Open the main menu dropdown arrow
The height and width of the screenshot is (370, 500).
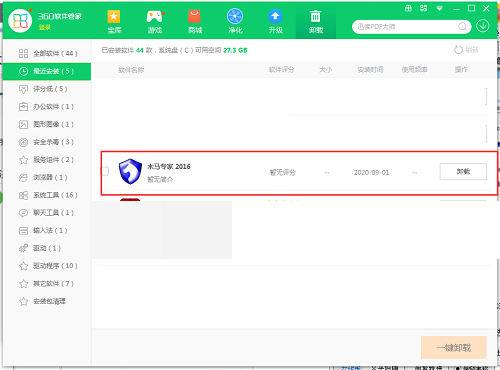tap(439, 9)
